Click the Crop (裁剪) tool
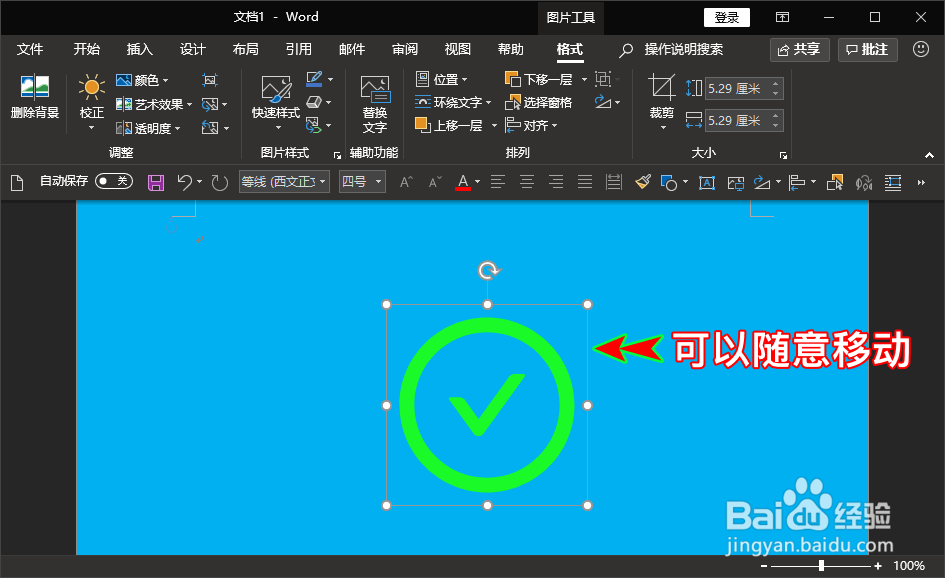This screenshot has width=945, height=578. coord(661,101)
